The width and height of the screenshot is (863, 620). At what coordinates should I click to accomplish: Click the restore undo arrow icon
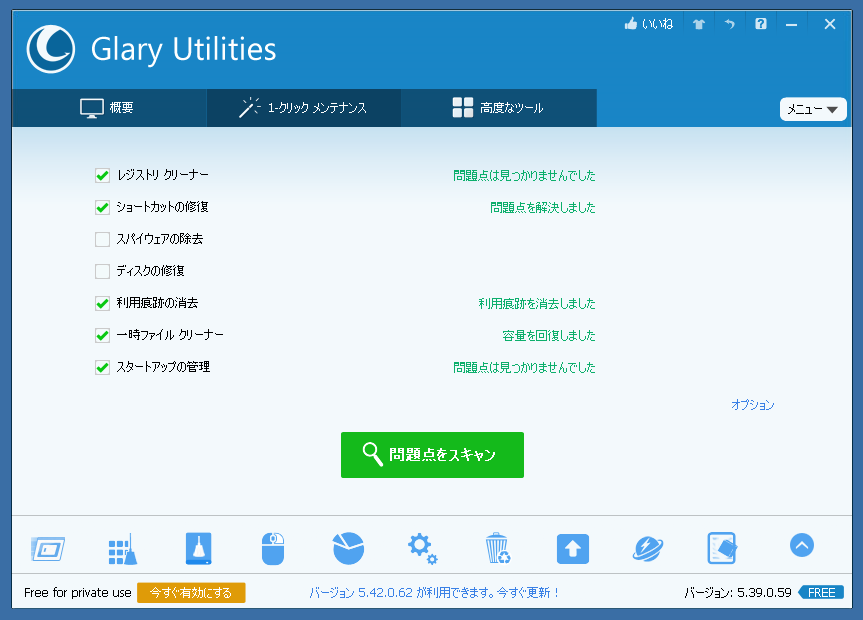[x=730, y=24]
